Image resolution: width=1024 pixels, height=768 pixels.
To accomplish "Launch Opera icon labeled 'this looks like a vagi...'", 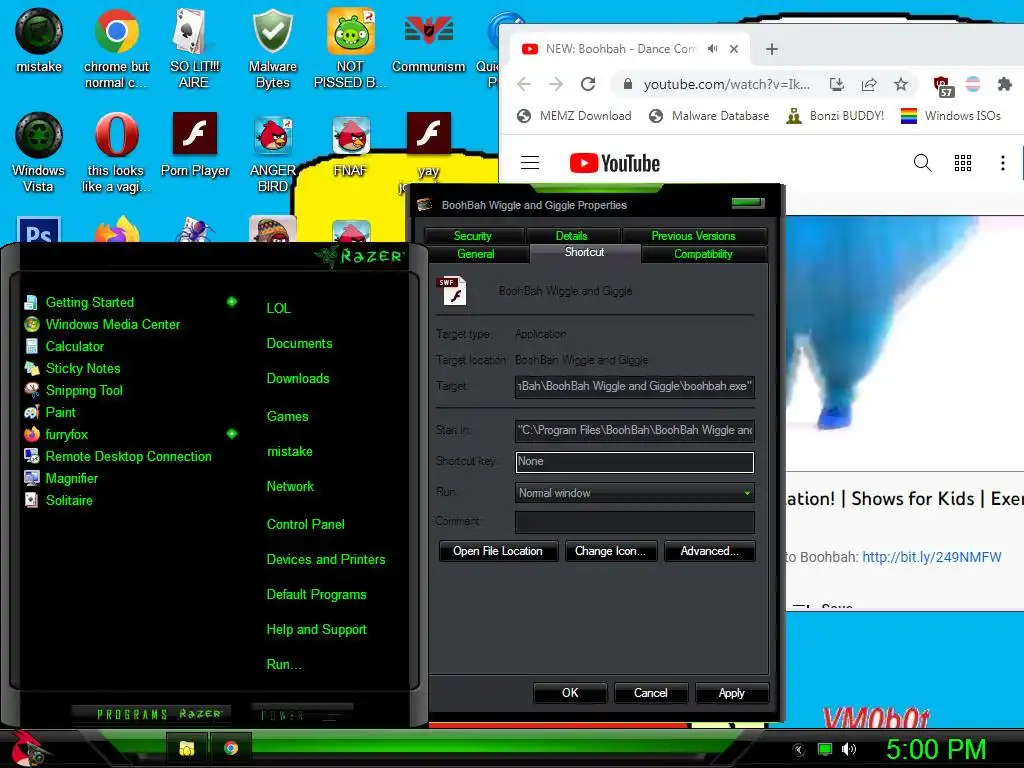I will [x=116, y=152].
